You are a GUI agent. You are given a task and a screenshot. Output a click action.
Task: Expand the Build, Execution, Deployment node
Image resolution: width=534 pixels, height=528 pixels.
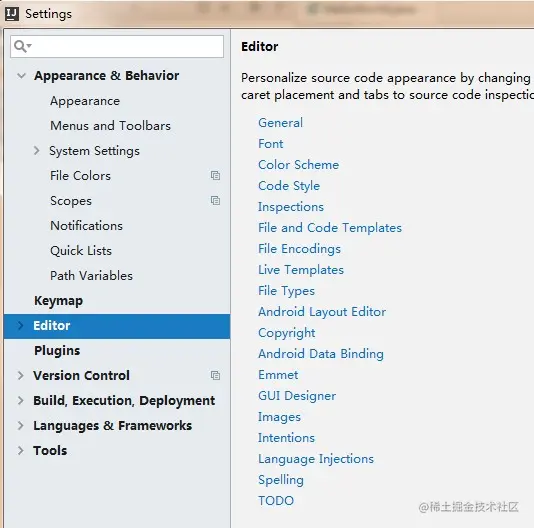click(x=20, y=400)
